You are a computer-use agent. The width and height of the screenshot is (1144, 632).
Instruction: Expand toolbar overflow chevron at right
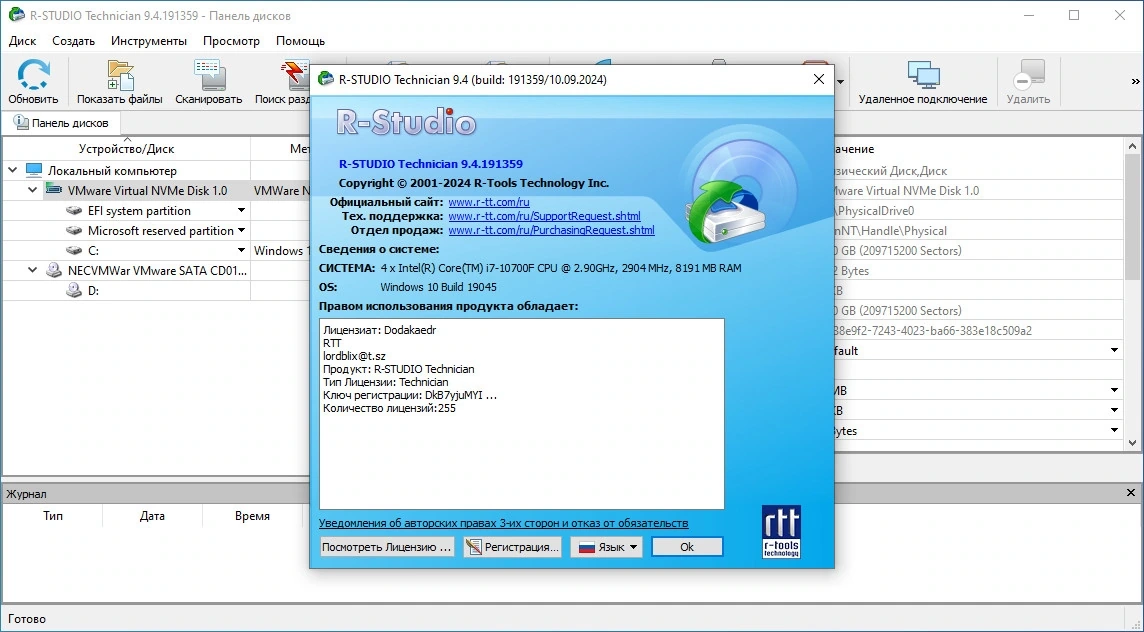point(1135,82)
